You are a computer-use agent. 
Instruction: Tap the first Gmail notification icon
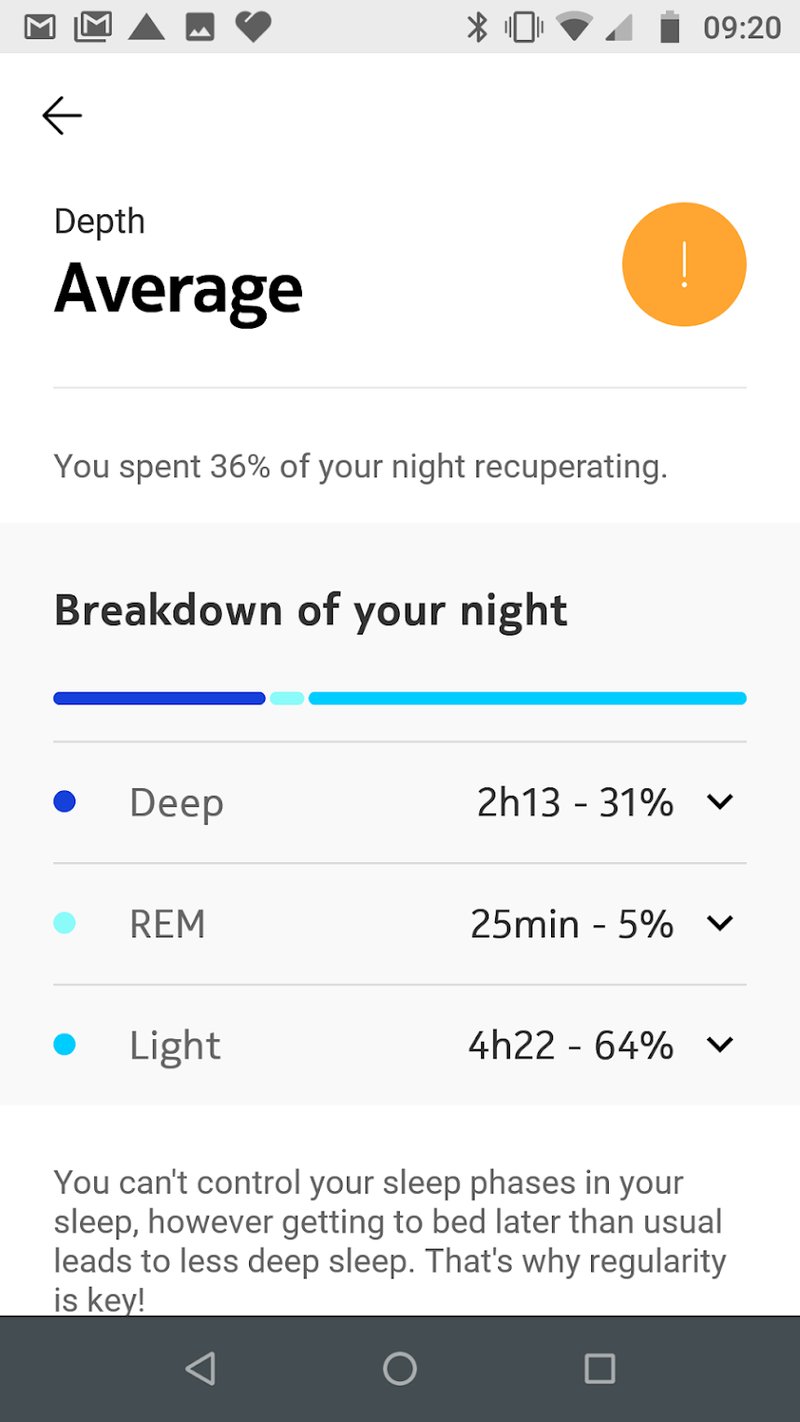(x=40, y=27)
